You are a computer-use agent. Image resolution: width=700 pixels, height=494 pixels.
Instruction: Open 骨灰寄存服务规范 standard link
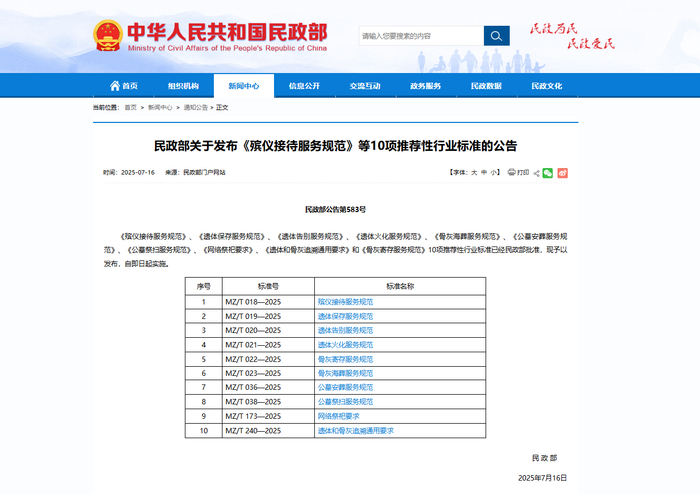pyautogui.click(x=345, y=359)
